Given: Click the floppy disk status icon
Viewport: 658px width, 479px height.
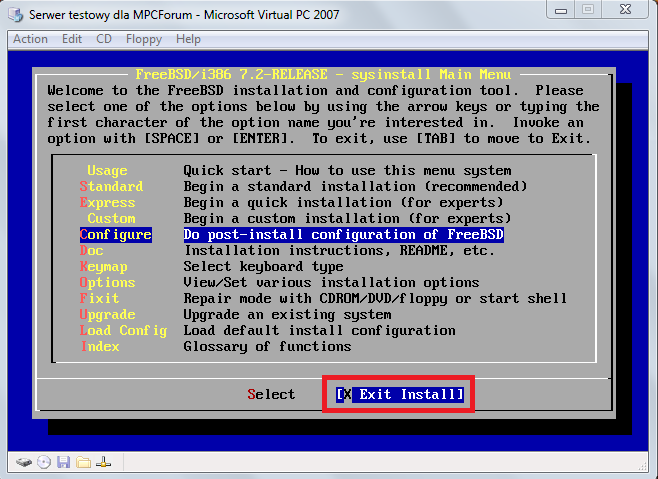Looking at the screenshot, I should 63,462.
